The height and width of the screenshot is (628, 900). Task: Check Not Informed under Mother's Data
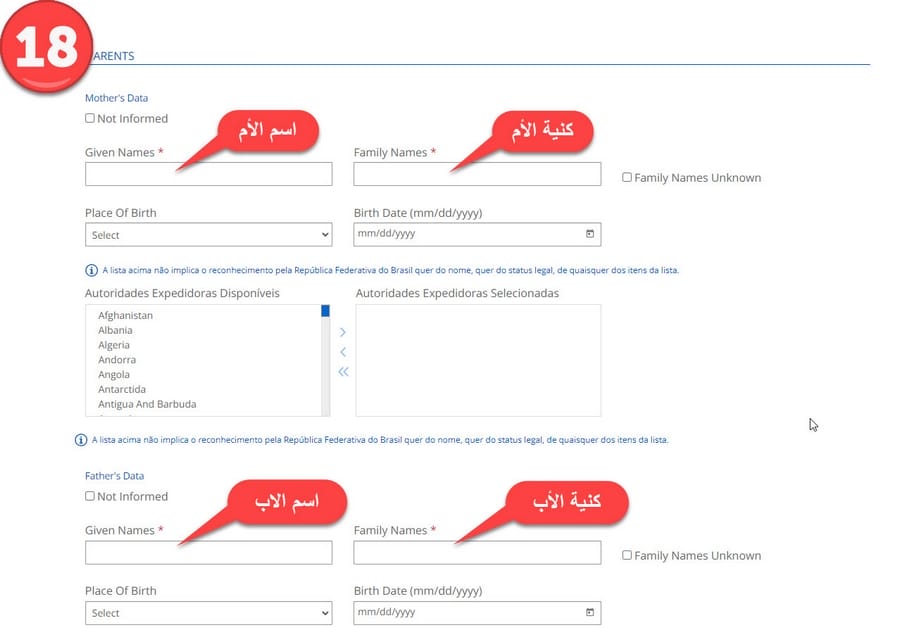coord(90,118)
